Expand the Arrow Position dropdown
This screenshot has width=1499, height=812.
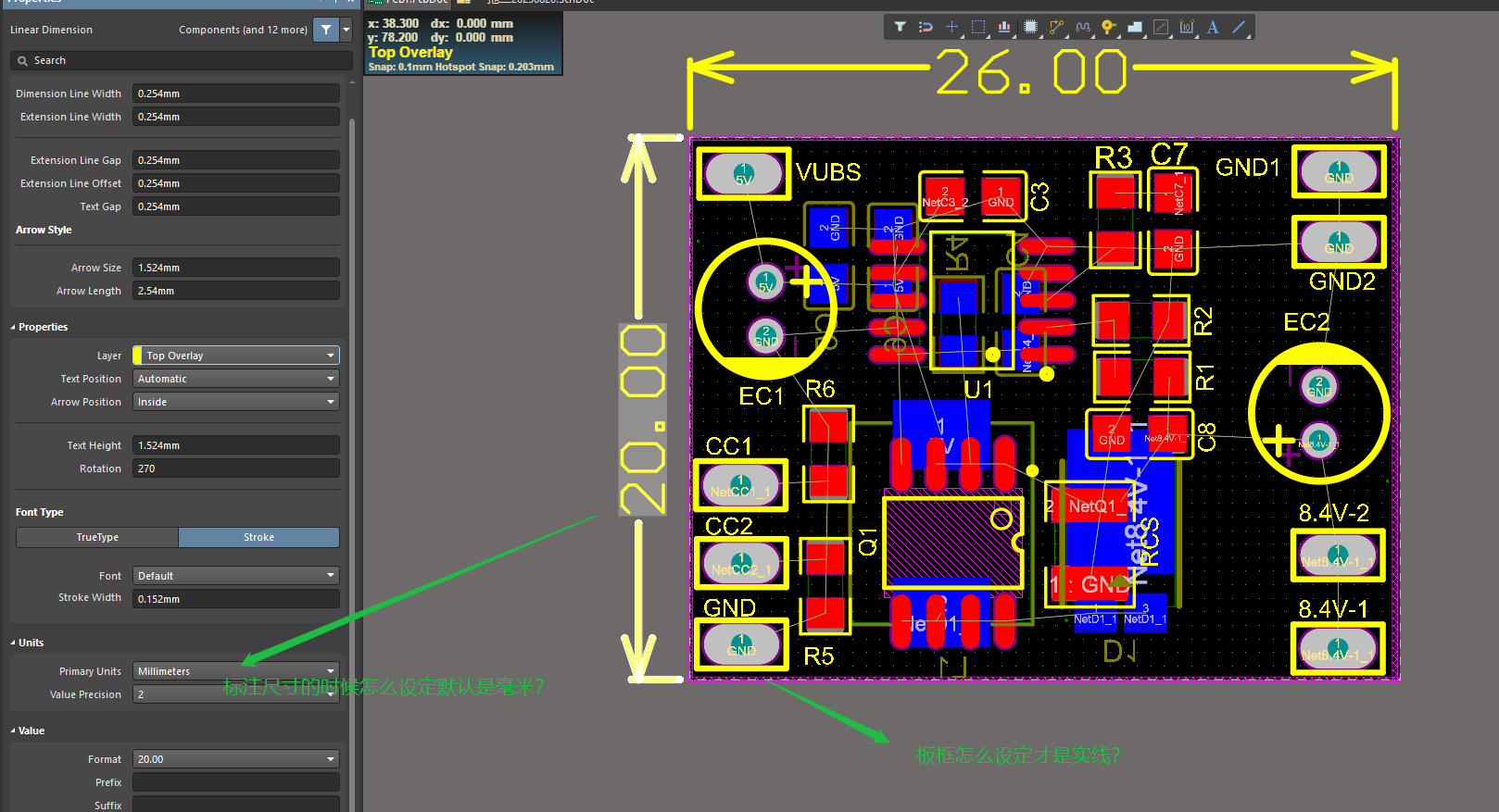(x=236, y=402)
